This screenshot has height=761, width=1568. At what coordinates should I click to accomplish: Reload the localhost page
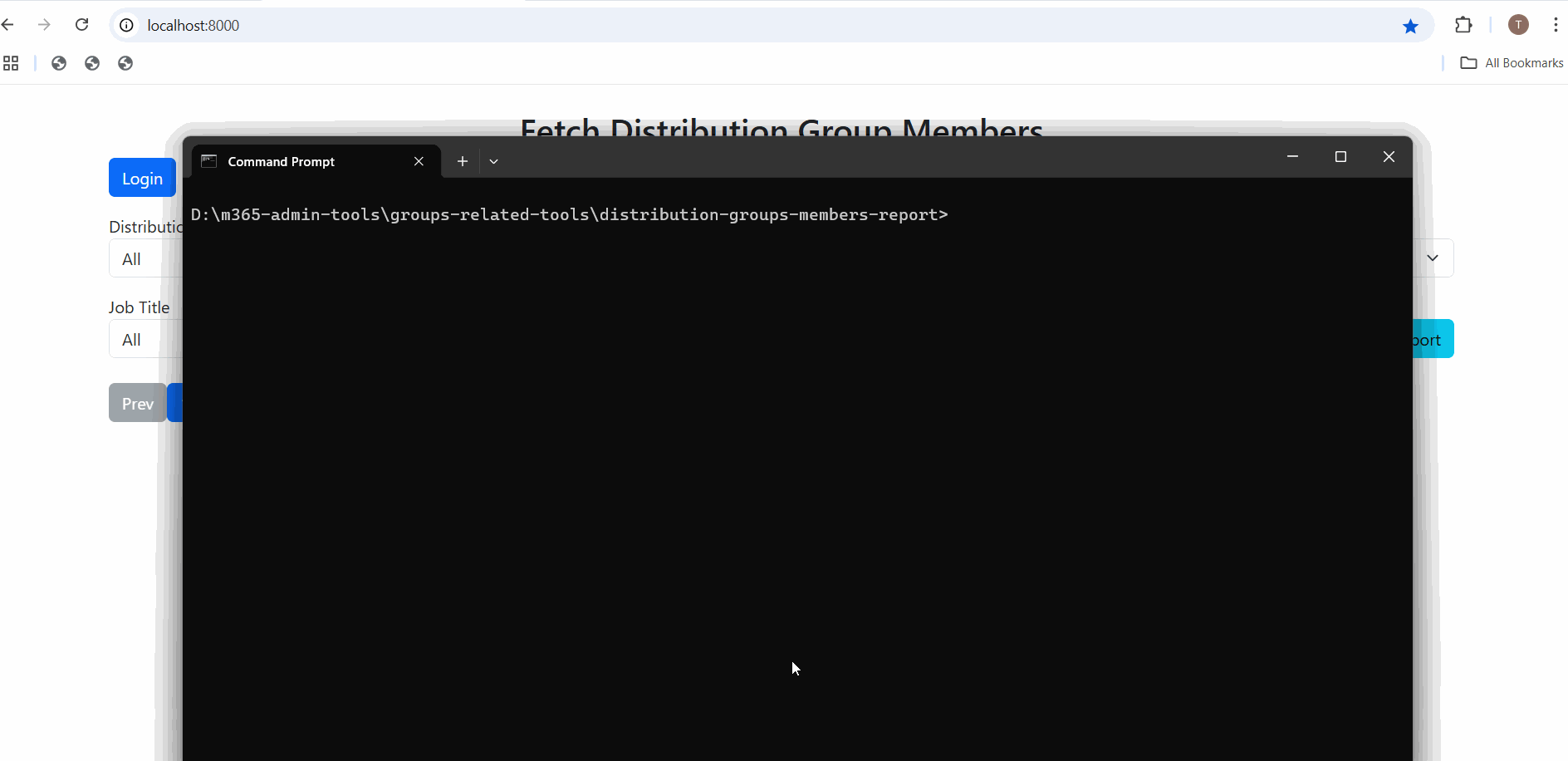click(81, 25)
